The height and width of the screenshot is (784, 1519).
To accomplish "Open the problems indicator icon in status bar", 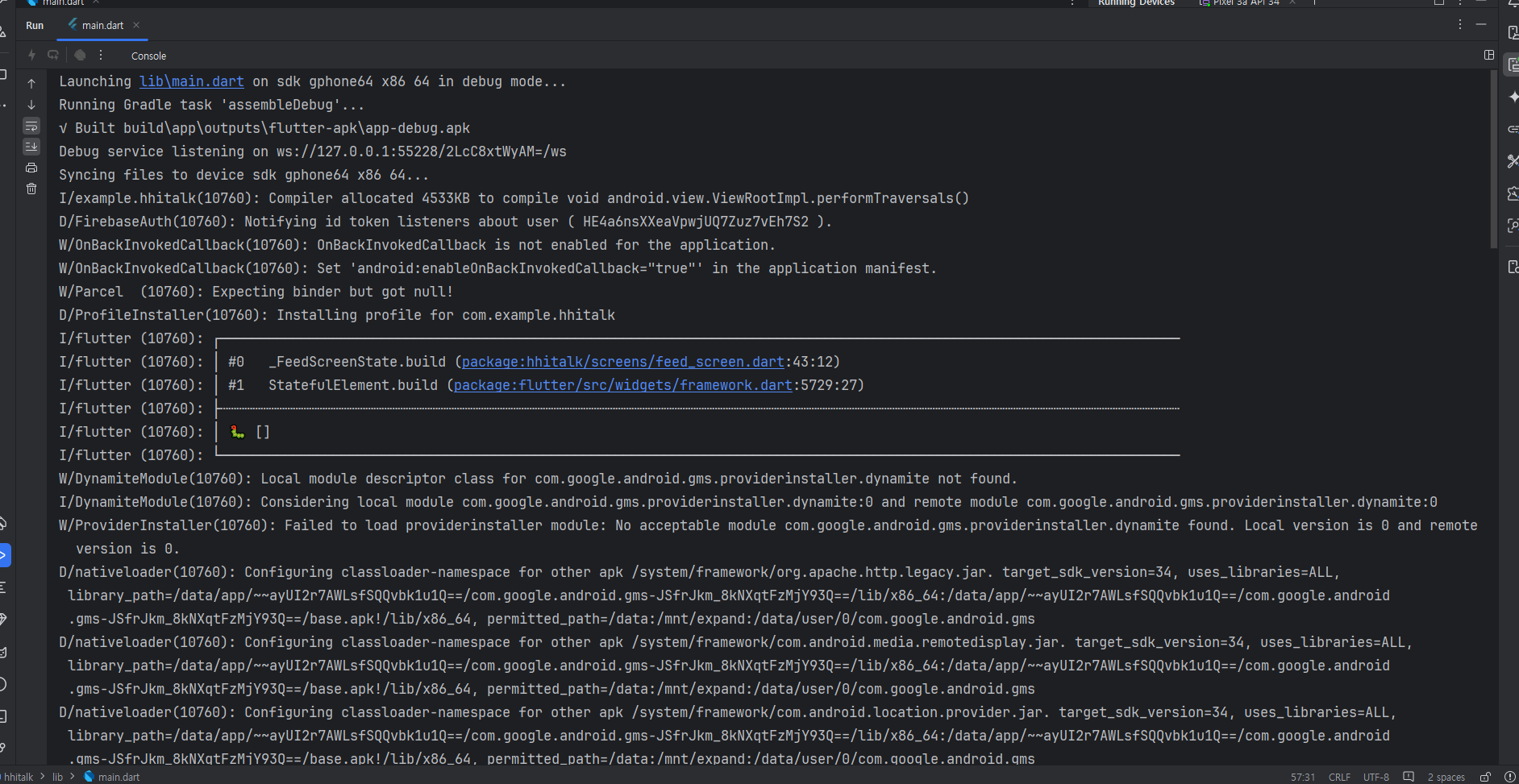I will [x=1510, y=777].
